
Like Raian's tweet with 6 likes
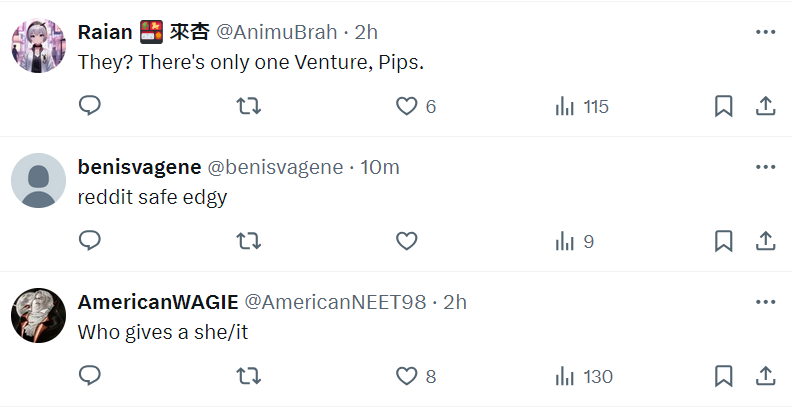click(x=415, y=107)
